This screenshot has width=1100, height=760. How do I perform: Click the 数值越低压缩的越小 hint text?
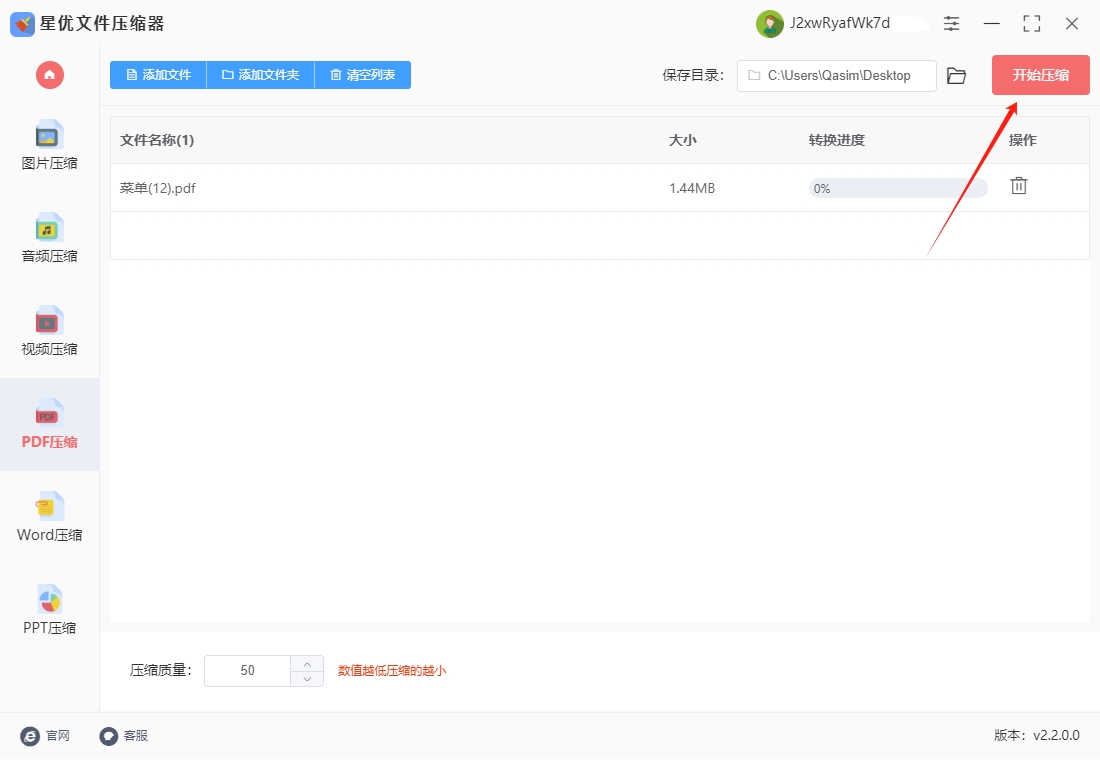[392, 671]
